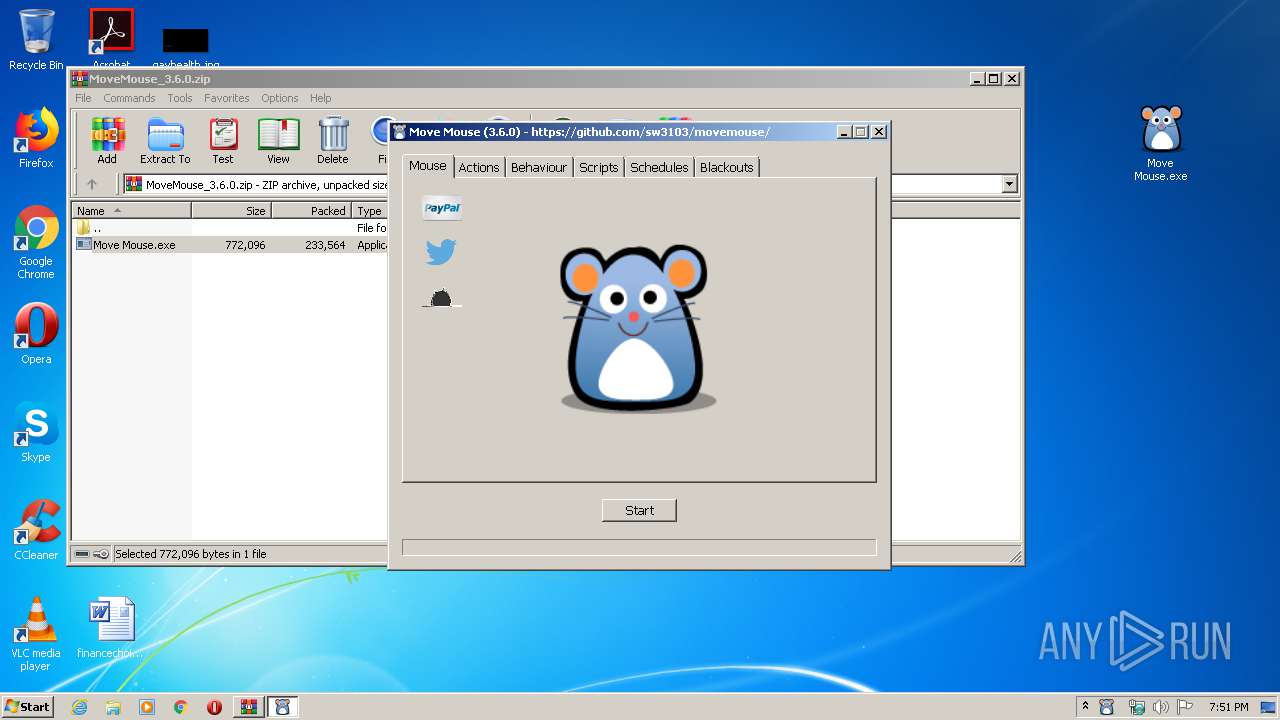The image size is (1280, 720).
Task: Open the Acrobat desktop shortcut
Action: point(112,38)
